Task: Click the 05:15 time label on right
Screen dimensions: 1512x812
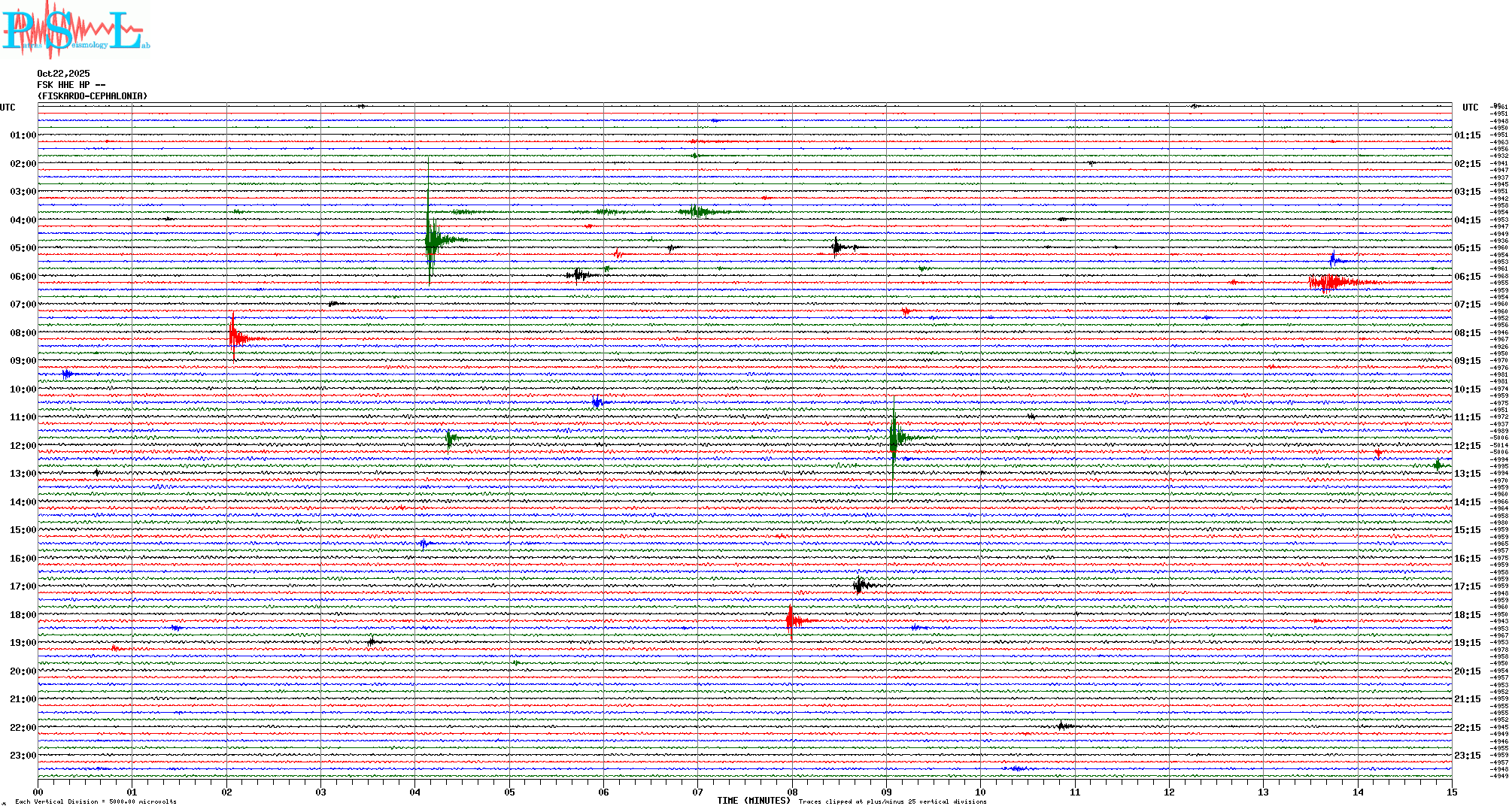Action: tap(1467, 248)
